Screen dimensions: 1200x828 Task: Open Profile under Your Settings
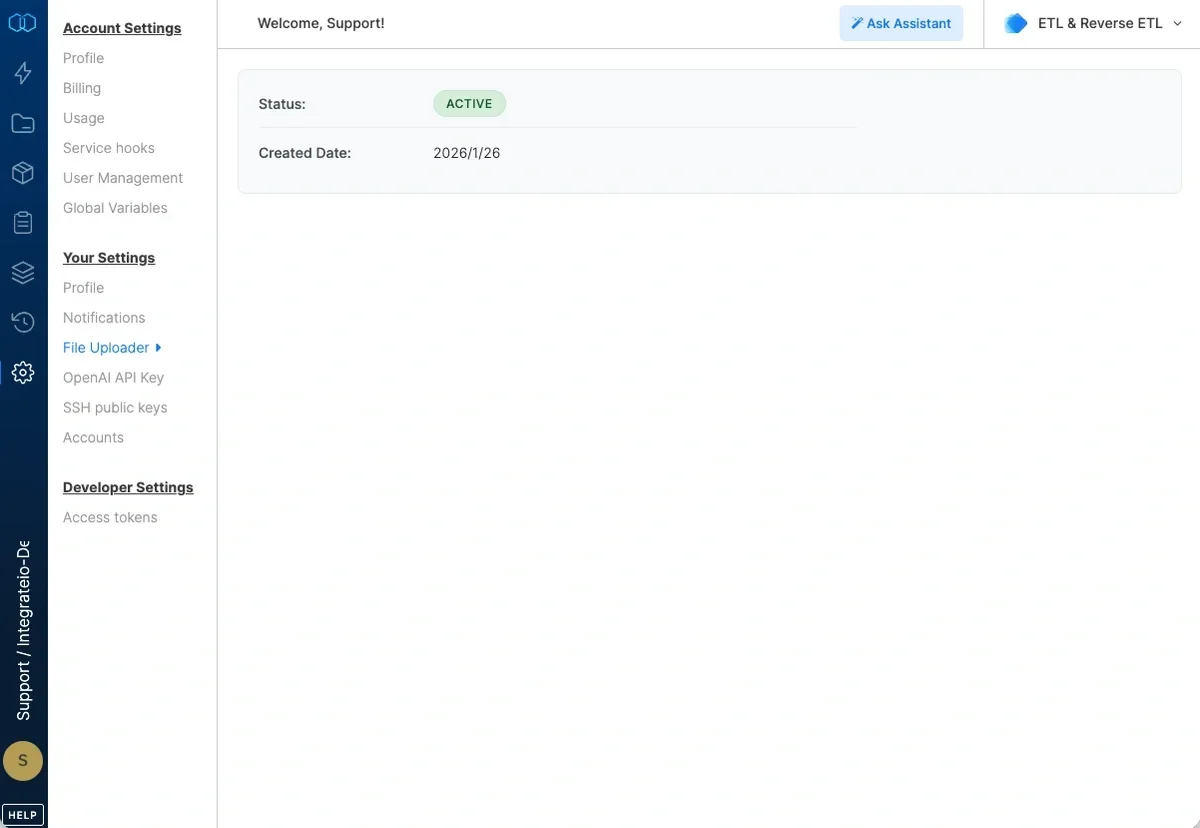pyautogui.click(x=83, y=288)
